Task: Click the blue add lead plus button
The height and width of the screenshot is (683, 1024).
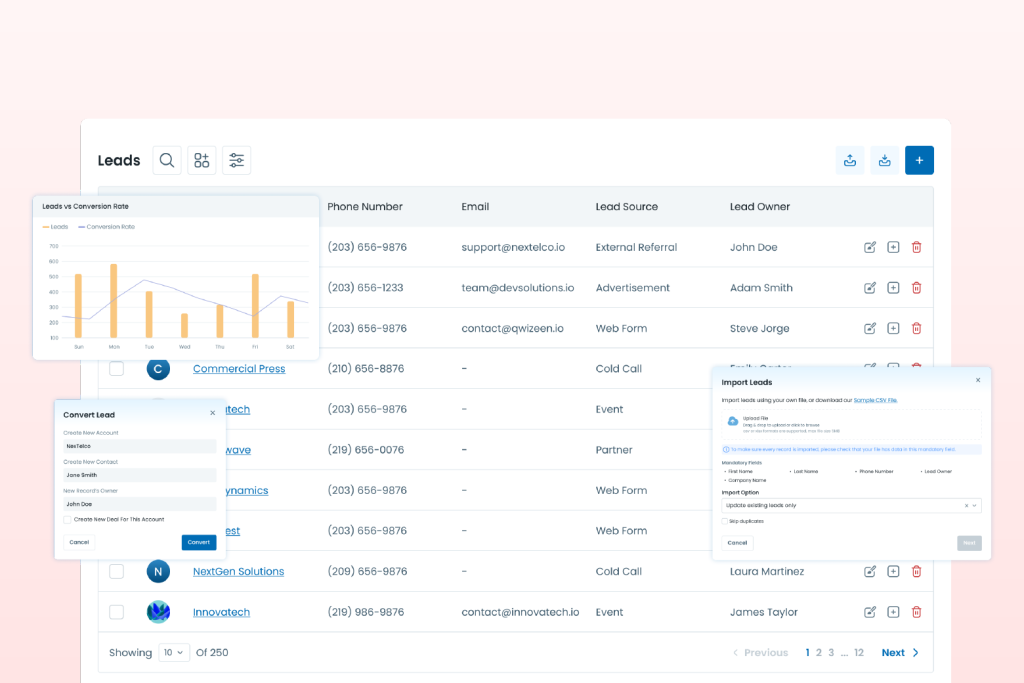Action: pos(919,160)
